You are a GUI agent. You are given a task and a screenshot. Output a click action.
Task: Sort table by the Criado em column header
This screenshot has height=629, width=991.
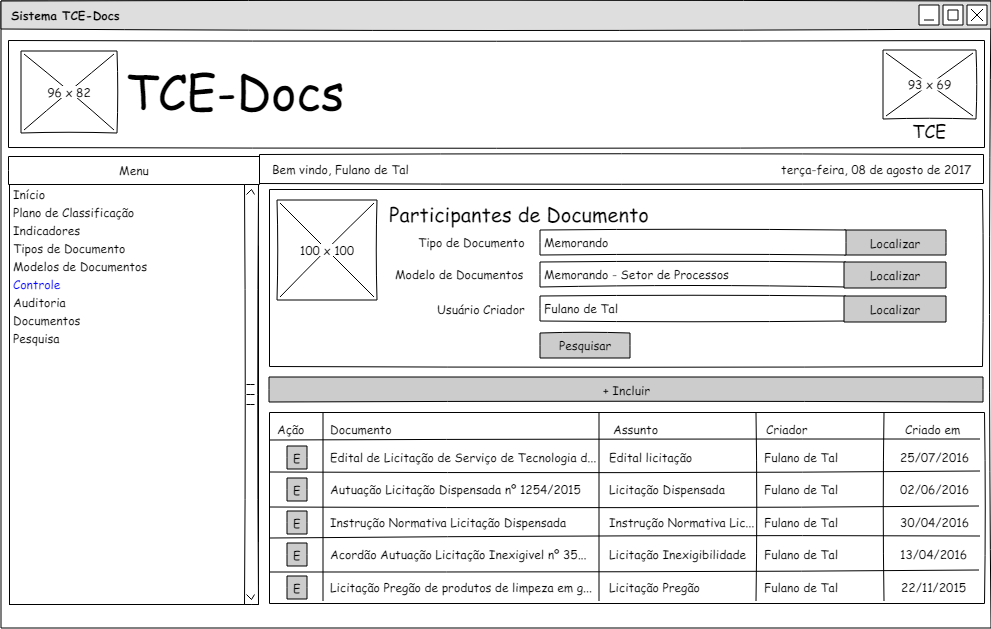932,430
